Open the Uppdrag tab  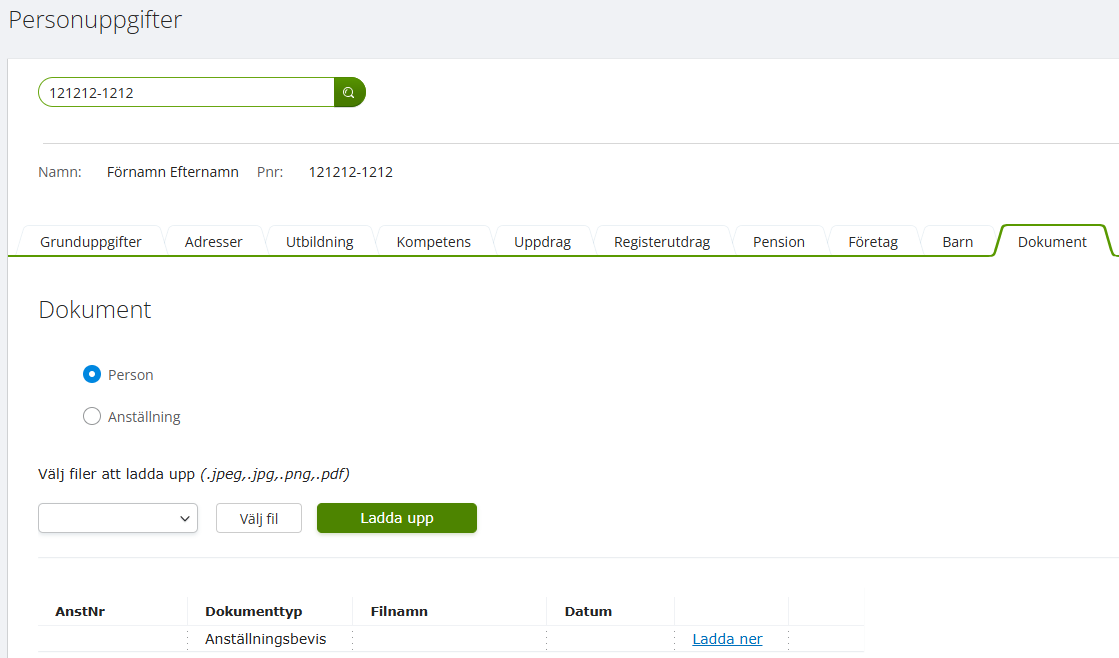click(x=542, y=242)
